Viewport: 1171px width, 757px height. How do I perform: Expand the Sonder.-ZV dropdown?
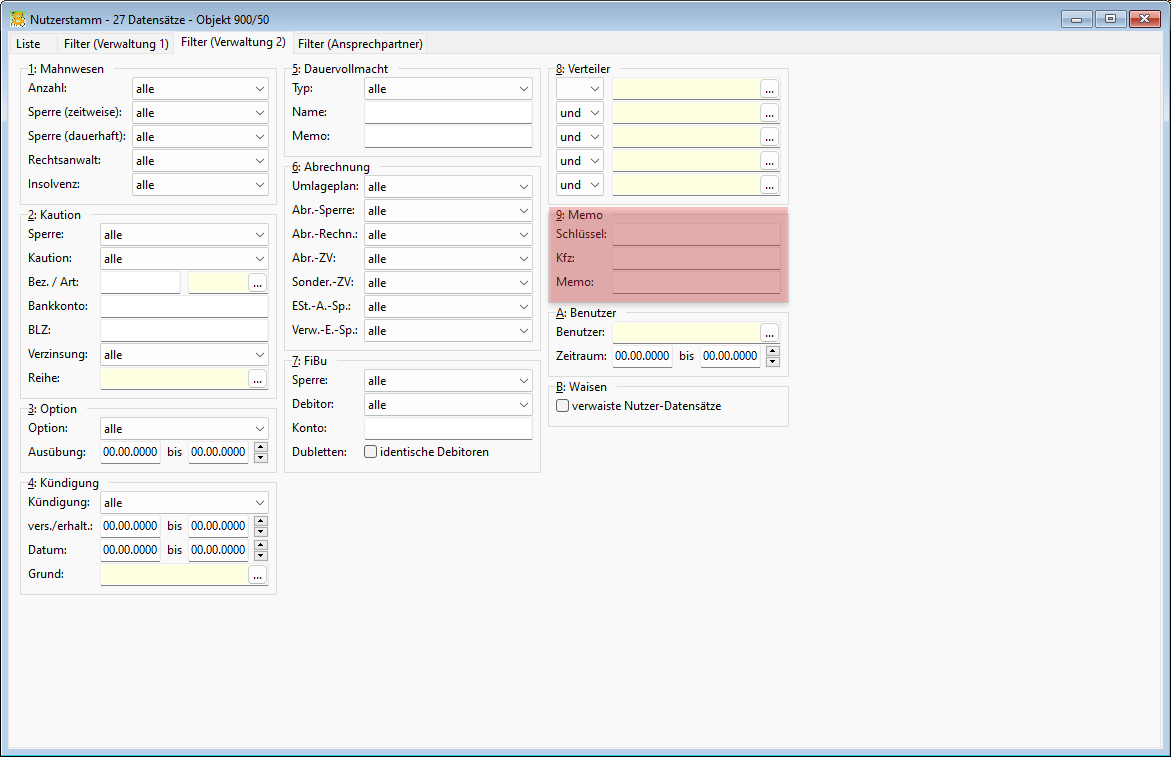[448, 282]
